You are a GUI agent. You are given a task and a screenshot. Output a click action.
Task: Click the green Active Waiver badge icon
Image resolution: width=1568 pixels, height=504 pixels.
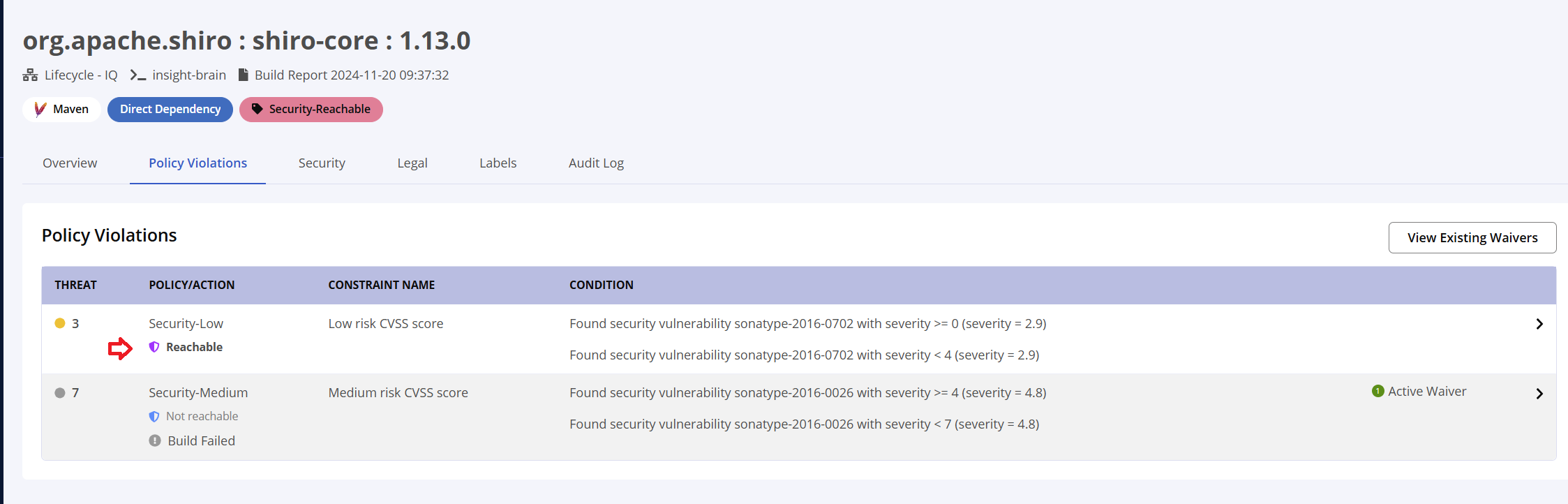pyautogui.click(x=1377, y=391)
